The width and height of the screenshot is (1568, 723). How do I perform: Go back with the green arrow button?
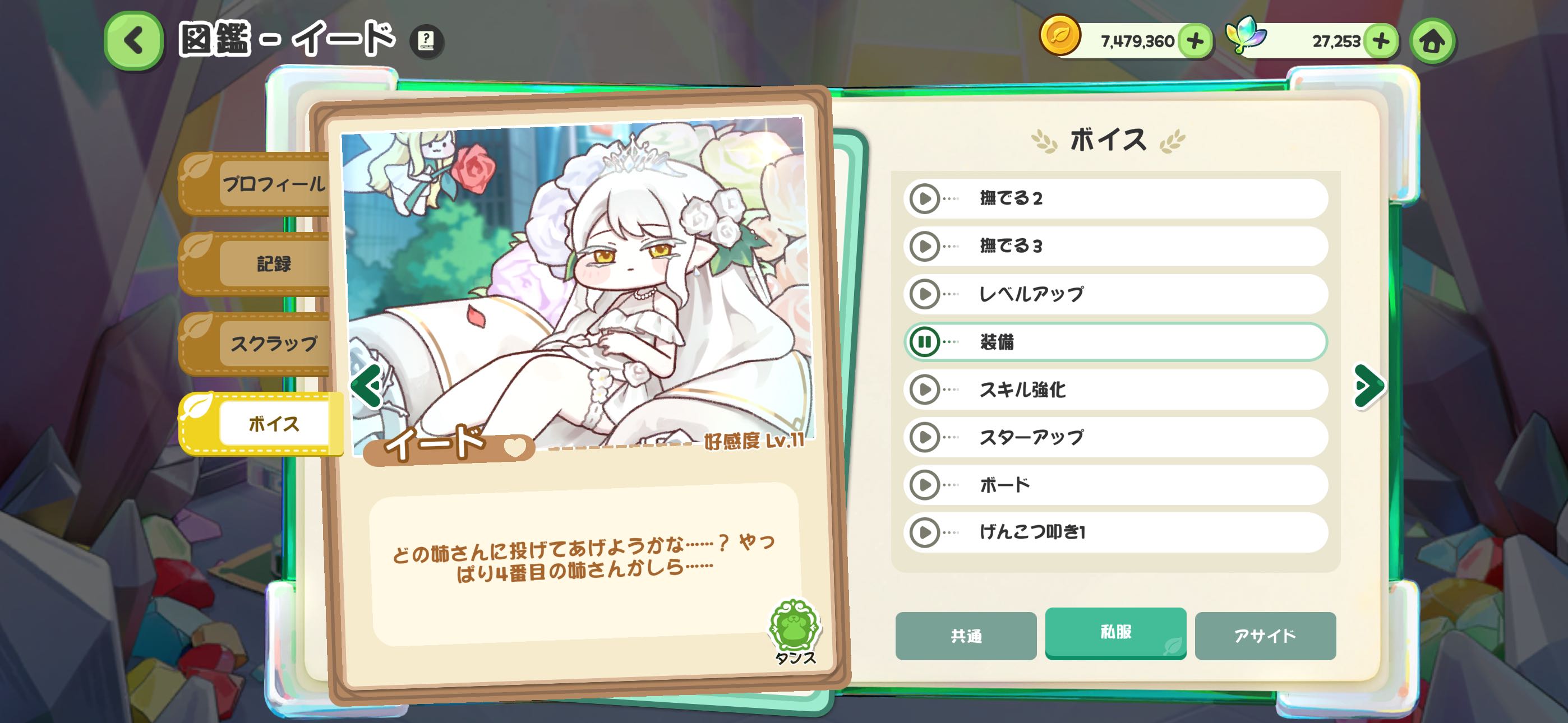[x=133, y=40]
